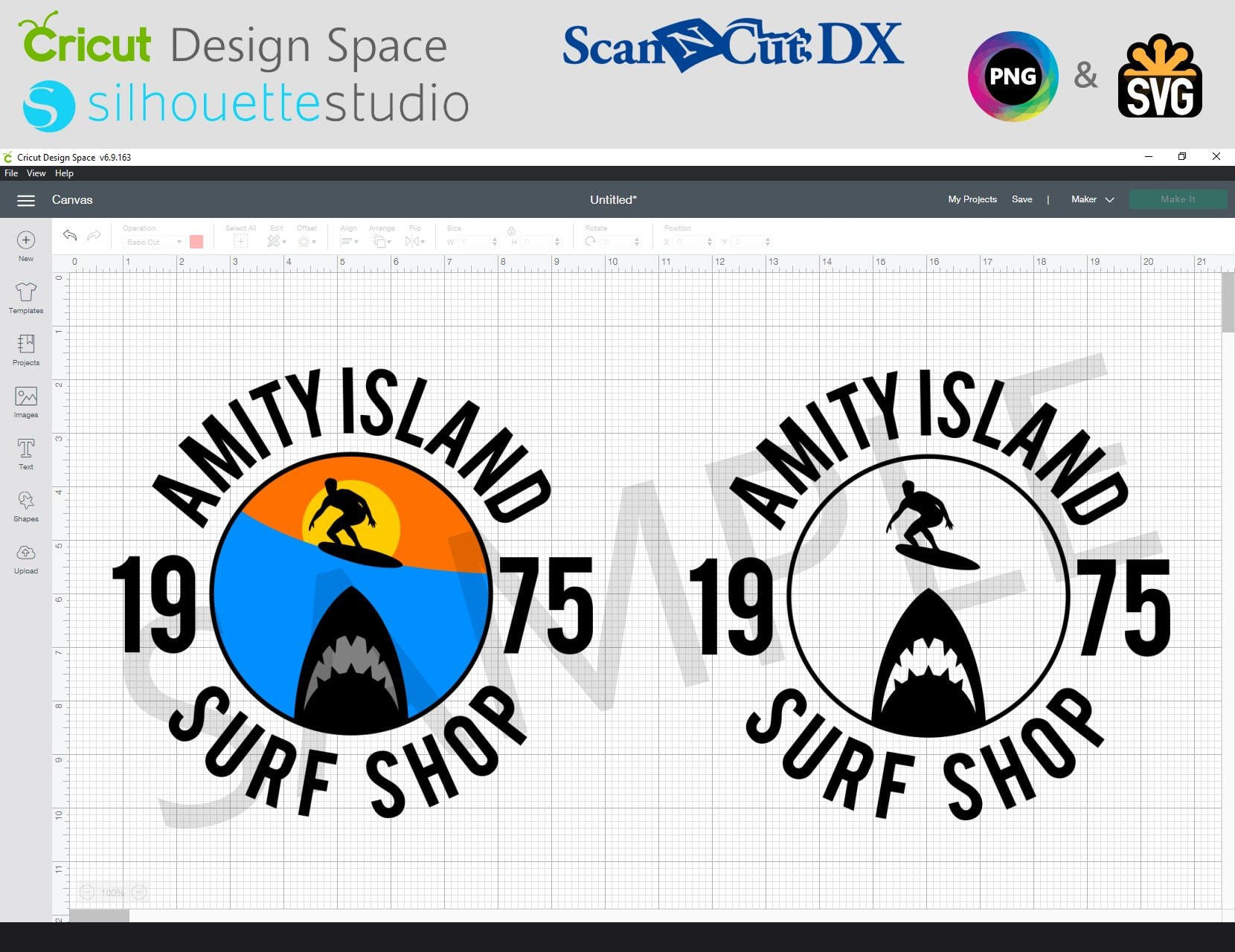Viewport: 1235px width, 952px height.
Task: Toggle the size lock proportions padlock
Action: pos(512,233)
